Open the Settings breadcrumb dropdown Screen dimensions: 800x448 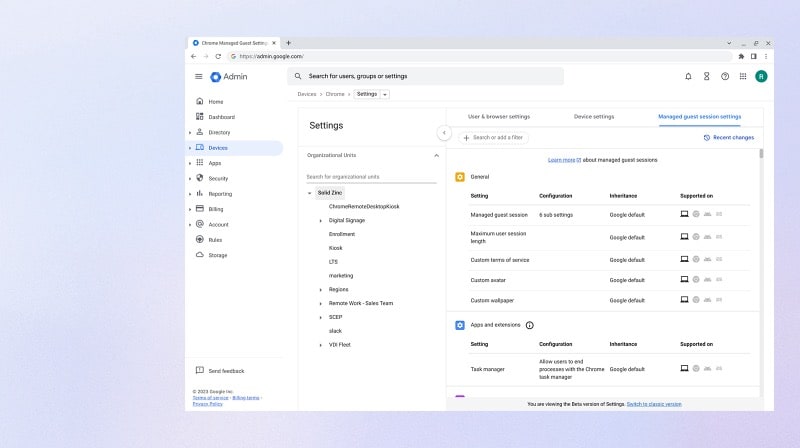pyautogui.click(x=385, y=94)
